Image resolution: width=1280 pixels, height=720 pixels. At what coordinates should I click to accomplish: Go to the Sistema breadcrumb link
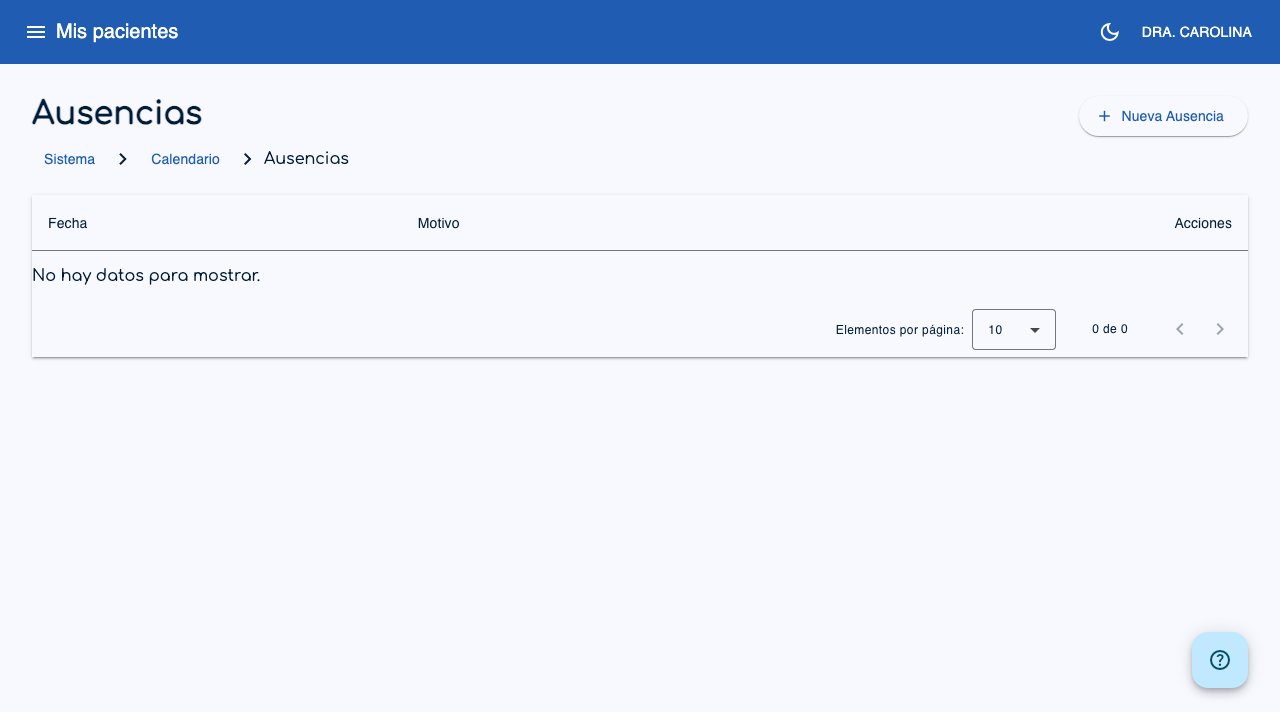pyautogui.click(x=69, y=159)
